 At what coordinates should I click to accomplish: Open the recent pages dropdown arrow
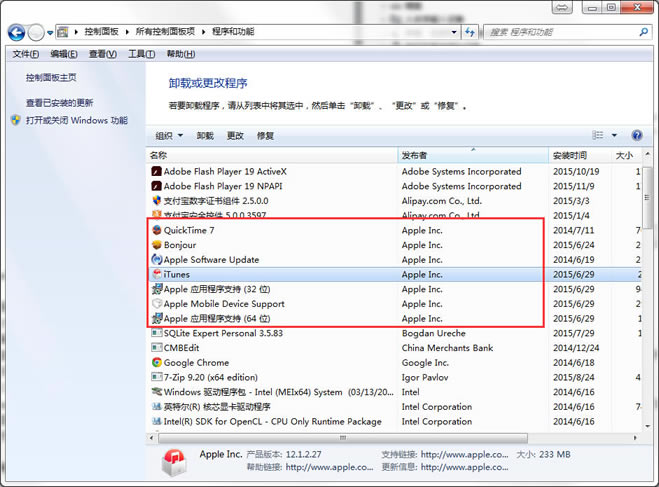[50, 33]
